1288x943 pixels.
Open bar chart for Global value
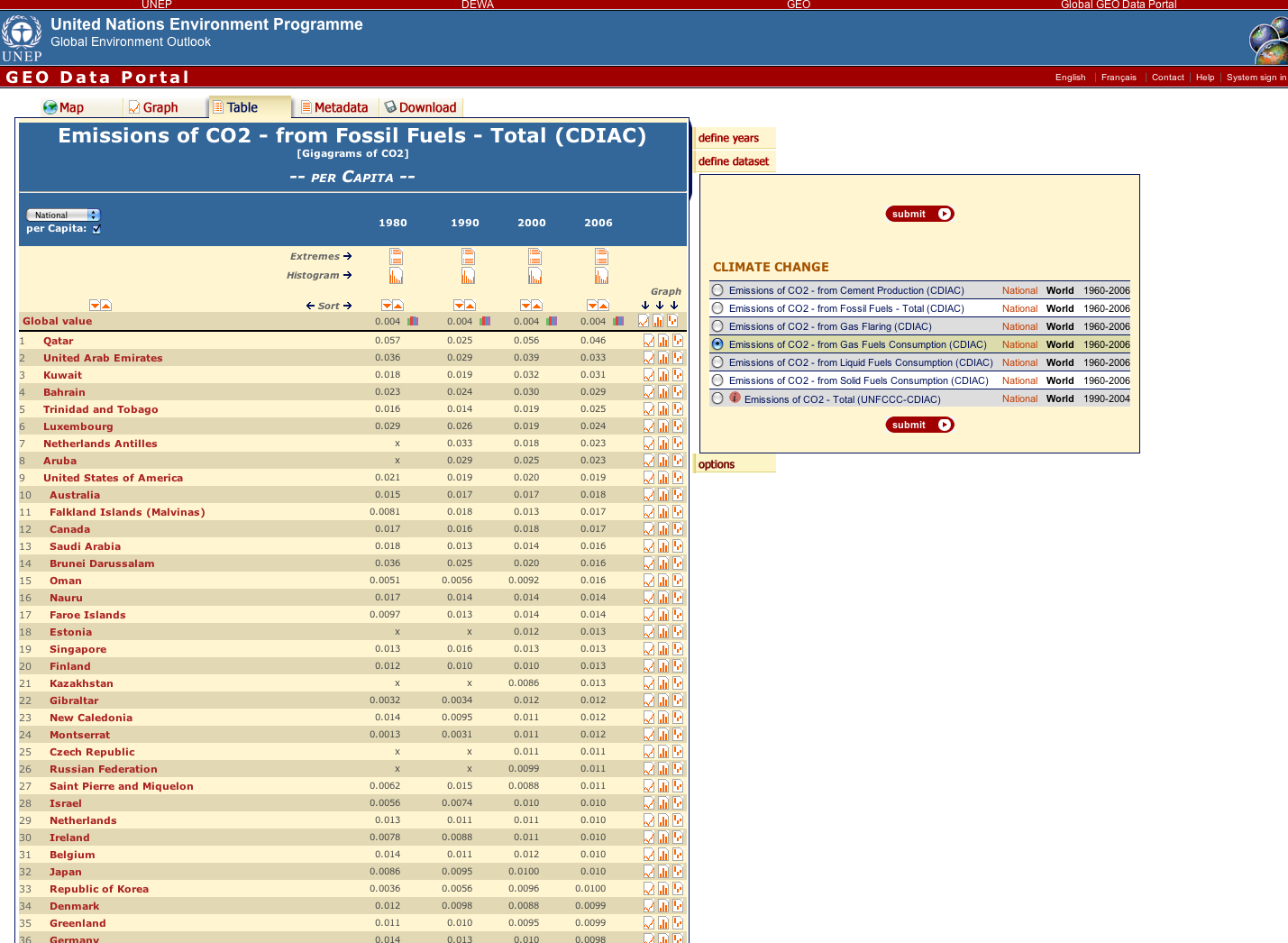point(658,321)
